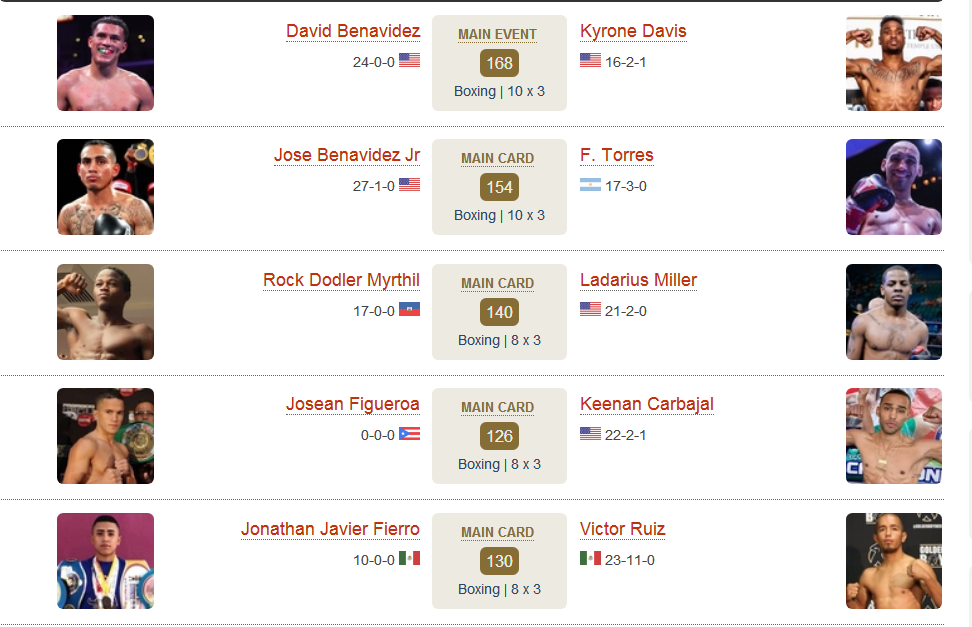Click the USA flag next to Keenan Carbajal's record
This screenshot has width=972, height=627.
590,434
